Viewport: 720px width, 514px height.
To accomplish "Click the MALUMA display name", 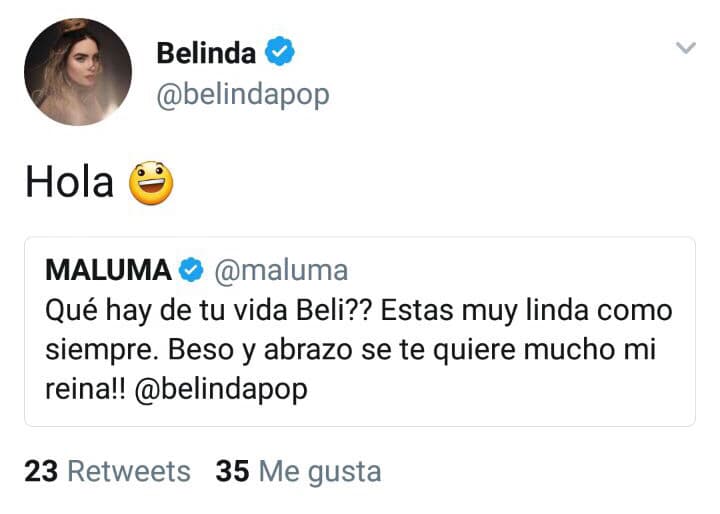I will [x=108, y=270].
